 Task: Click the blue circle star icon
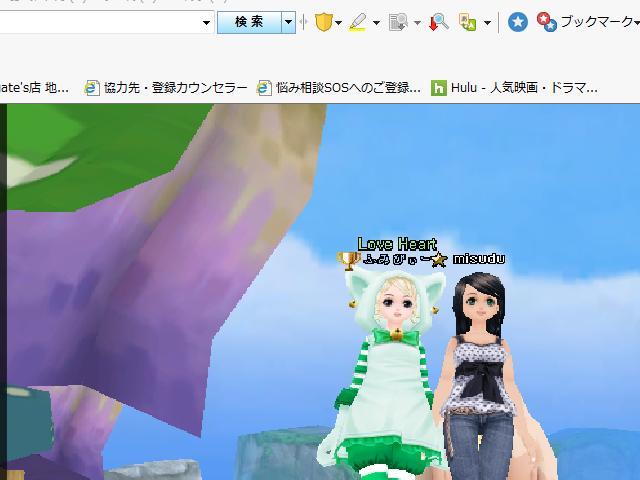coord(517,22)
